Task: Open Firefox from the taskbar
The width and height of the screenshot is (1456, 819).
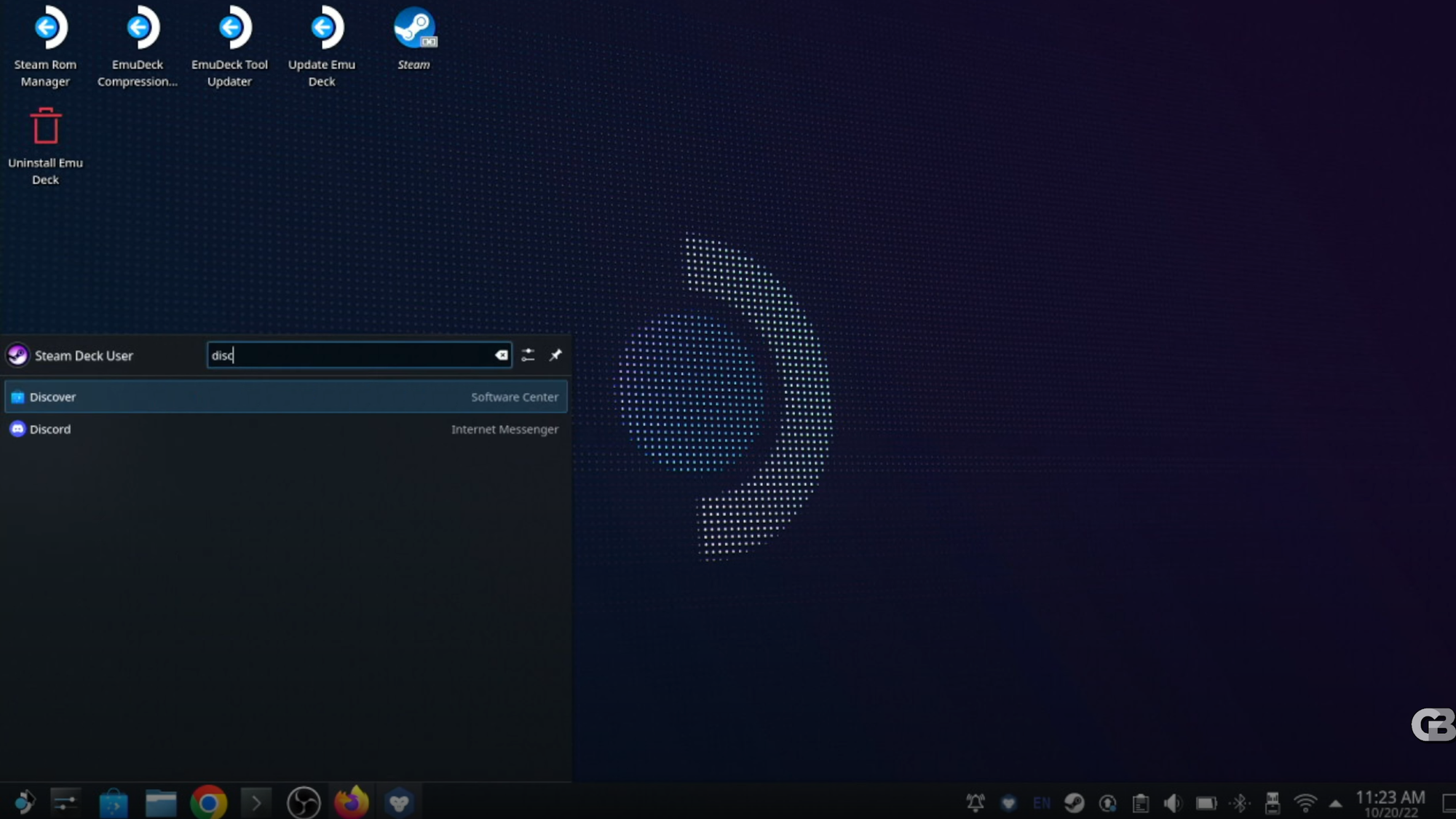Action: [352, 802]
